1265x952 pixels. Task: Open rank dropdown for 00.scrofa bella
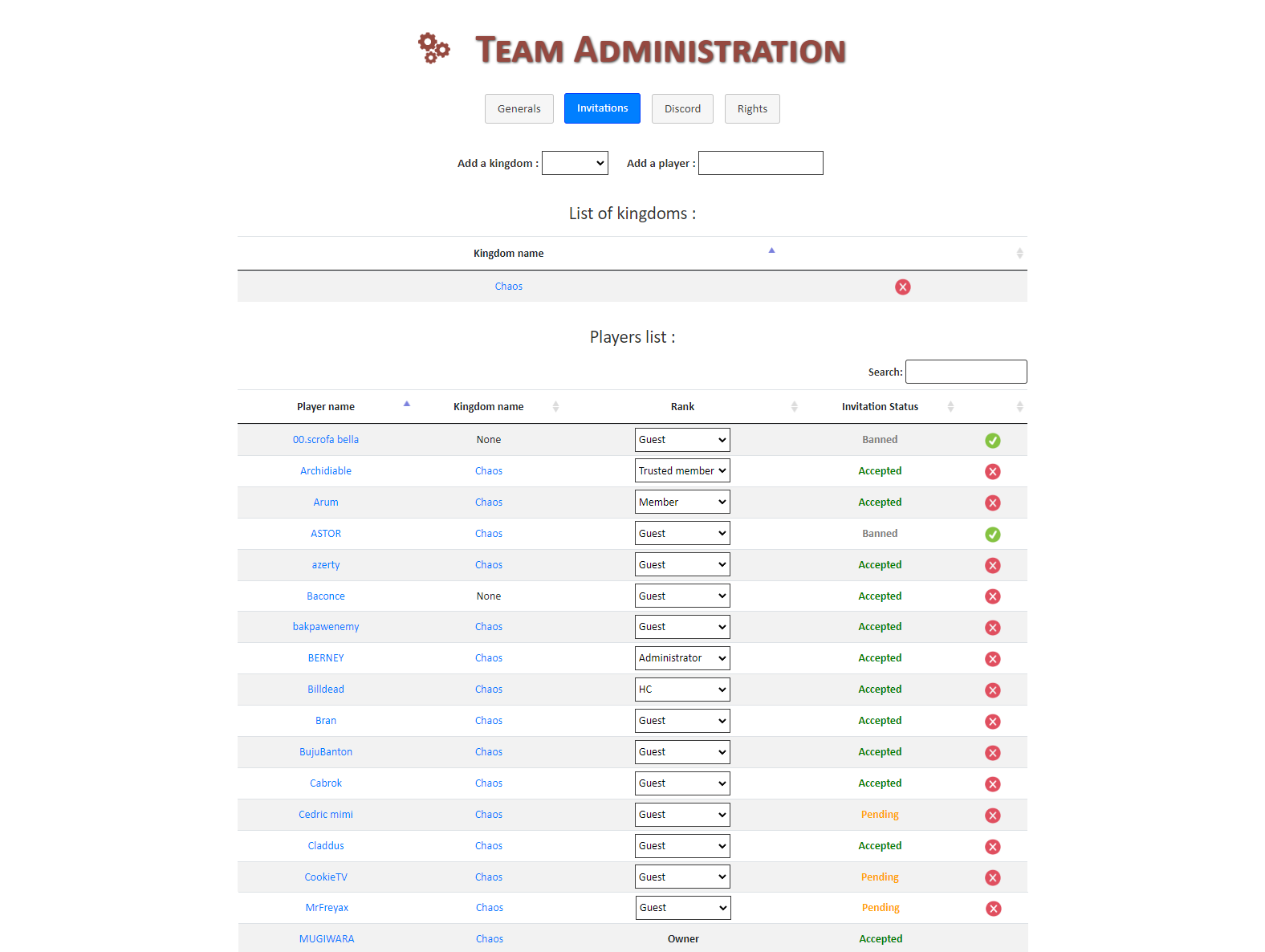(x=682, y=440)
